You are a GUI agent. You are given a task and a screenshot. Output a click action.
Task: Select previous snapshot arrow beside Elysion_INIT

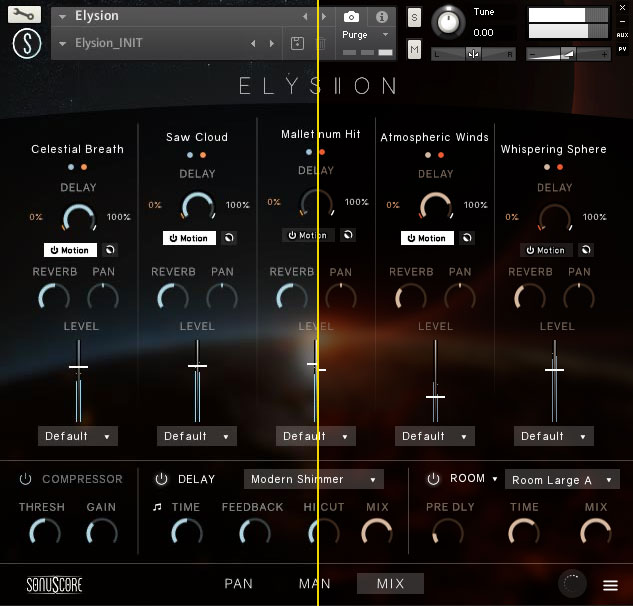coord(253,43)
